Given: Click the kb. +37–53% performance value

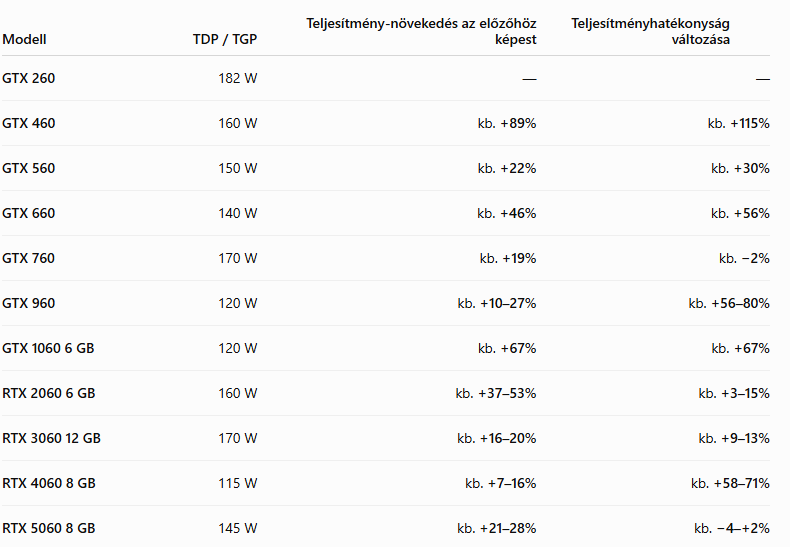Looking at the screenshot, I should pyautogui.click(x=496, y=393).
